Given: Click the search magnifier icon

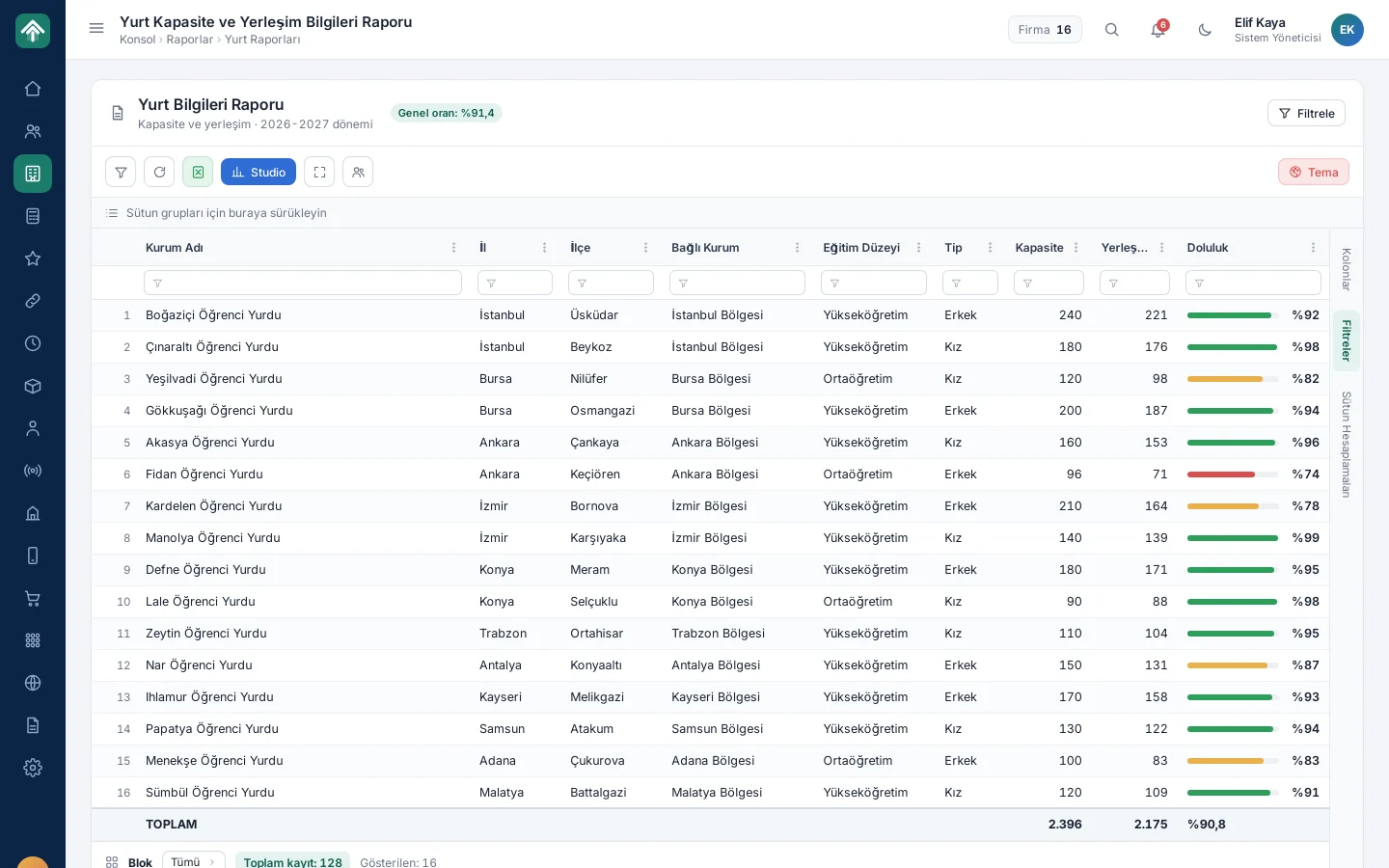Looking at the screenshot, I should click(x=1112, y=30).
